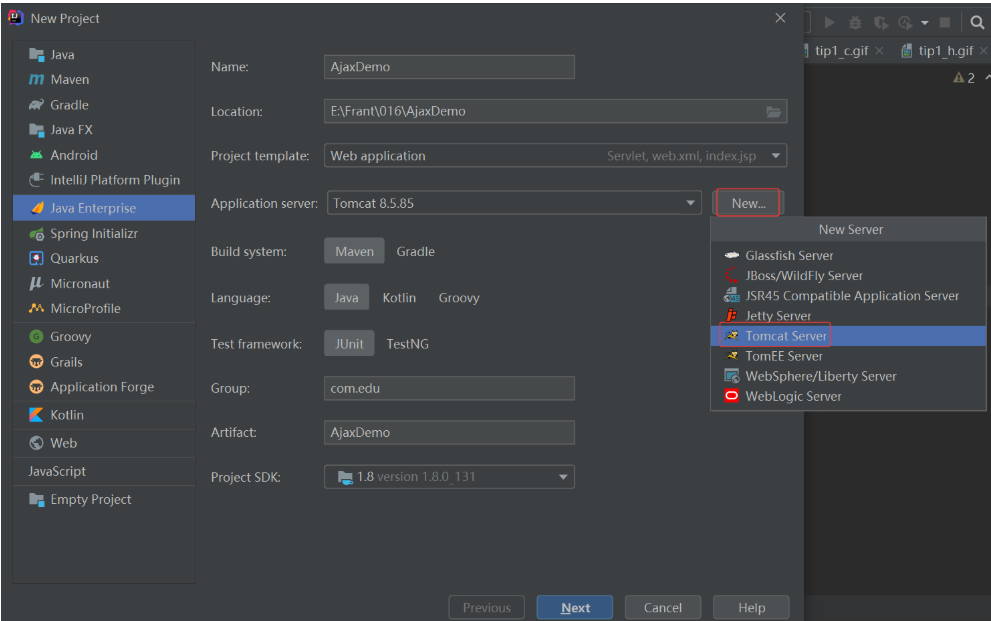Select Tomcat Server menu entry
The image size is (991, 621).
tap(848, 336)
